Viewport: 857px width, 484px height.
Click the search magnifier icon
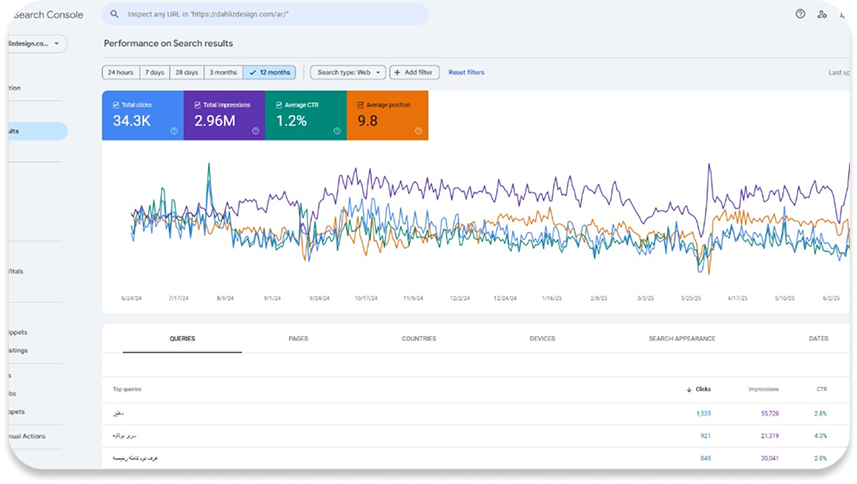tap(114, 14)
